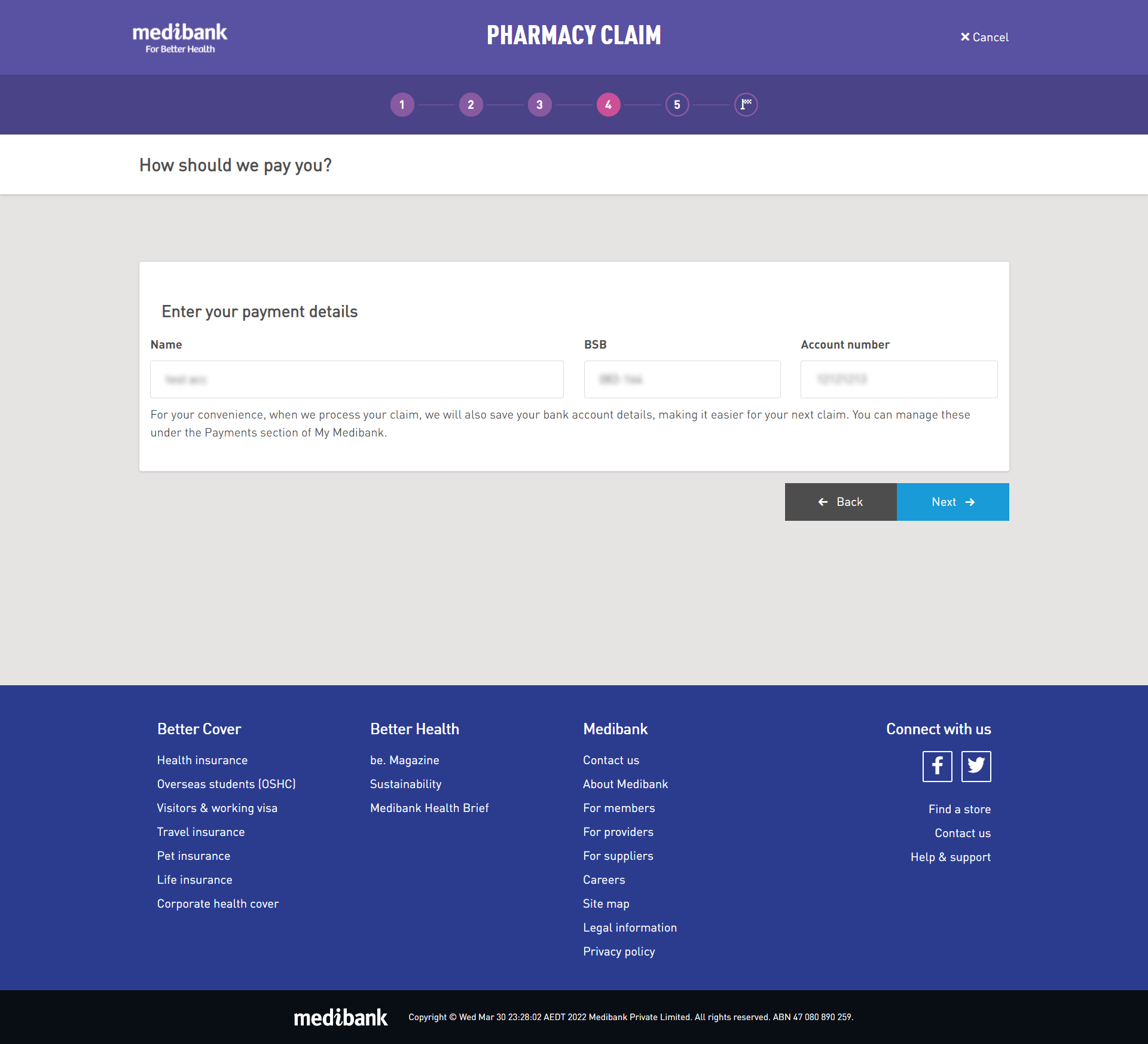Select the Health insurance menu item
This screenshot has height=1044, width=1148.
coord(203,759)
